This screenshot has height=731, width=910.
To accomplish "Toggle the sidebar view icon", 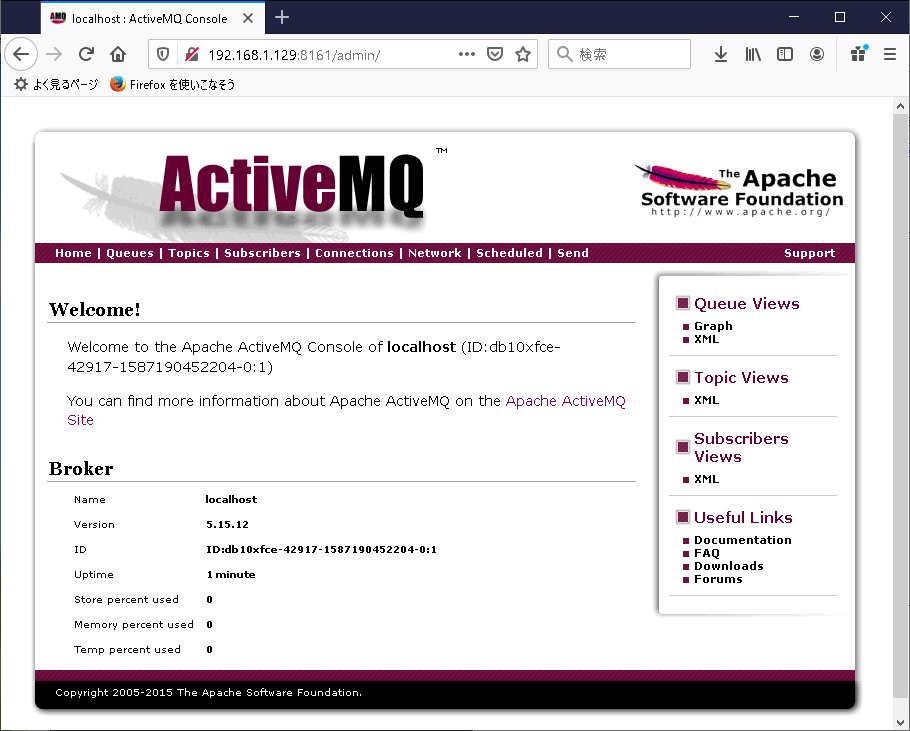I will pyautogui.click(x=785, y=54).
